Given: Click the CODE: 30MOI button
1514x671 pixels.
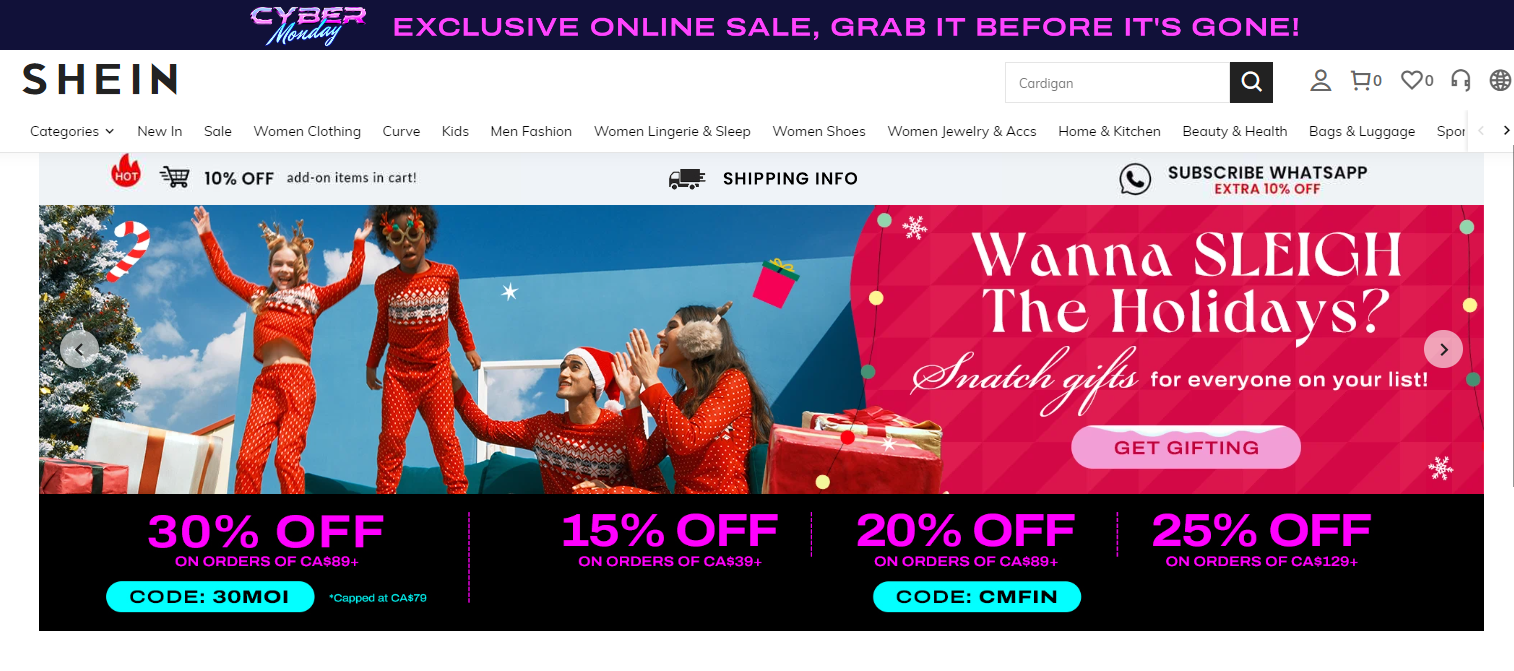Looking at the screenshot, I should point(210,597).
